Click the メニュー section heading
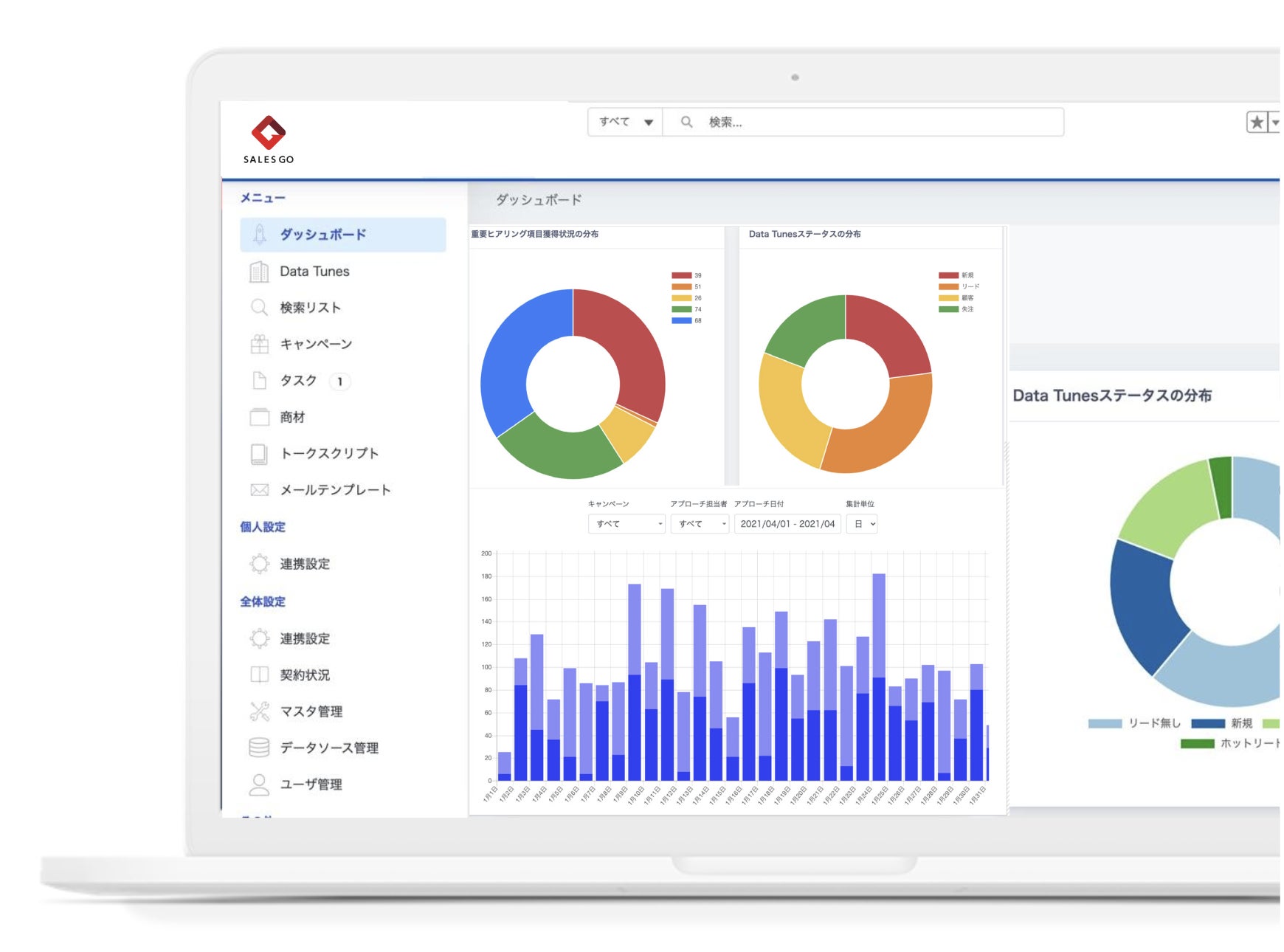1284x952 pixels. (x=263, y=198)
